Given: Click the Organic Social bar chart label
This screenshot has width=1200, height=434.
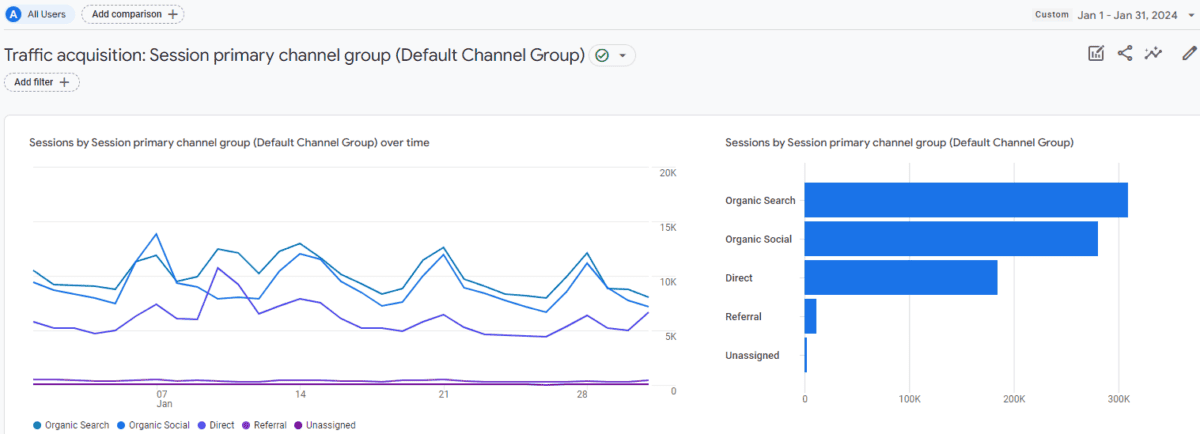Looking at the screenshot, I should (x=758, y=239).
